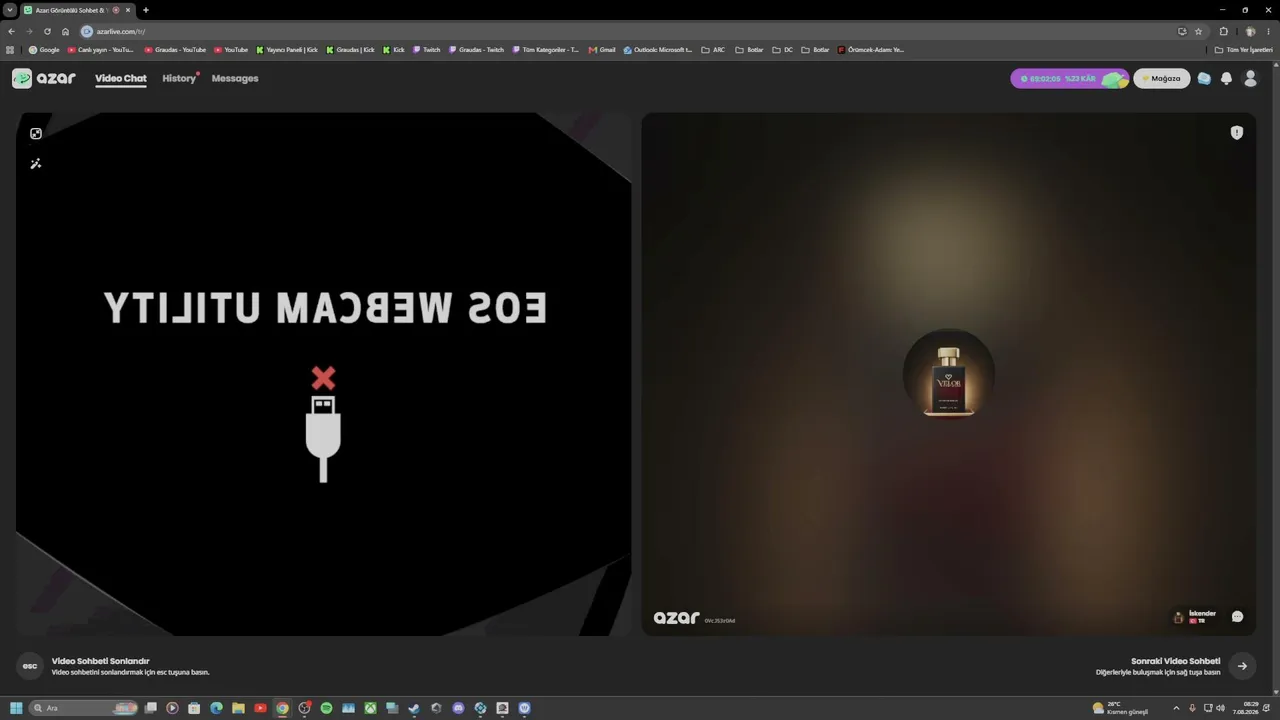Open Microsoft Edge from the taskbar

pos(216,708)
